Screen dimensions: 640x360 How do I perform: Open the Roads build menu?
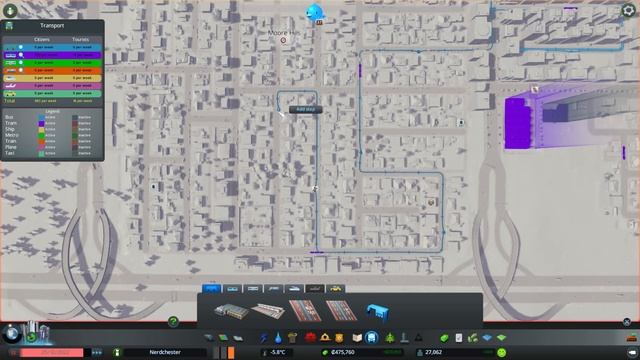coord(209,338)
